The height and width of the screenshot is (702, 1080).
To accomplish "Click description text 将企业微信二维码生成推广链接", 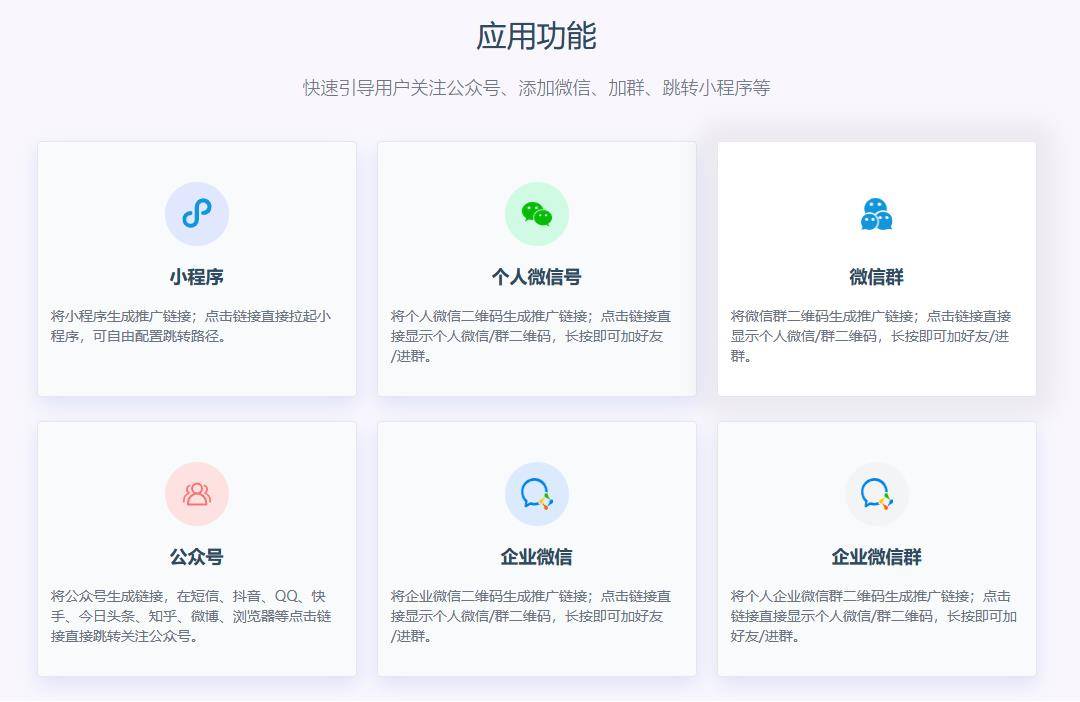I will click(x=531, y=616).
